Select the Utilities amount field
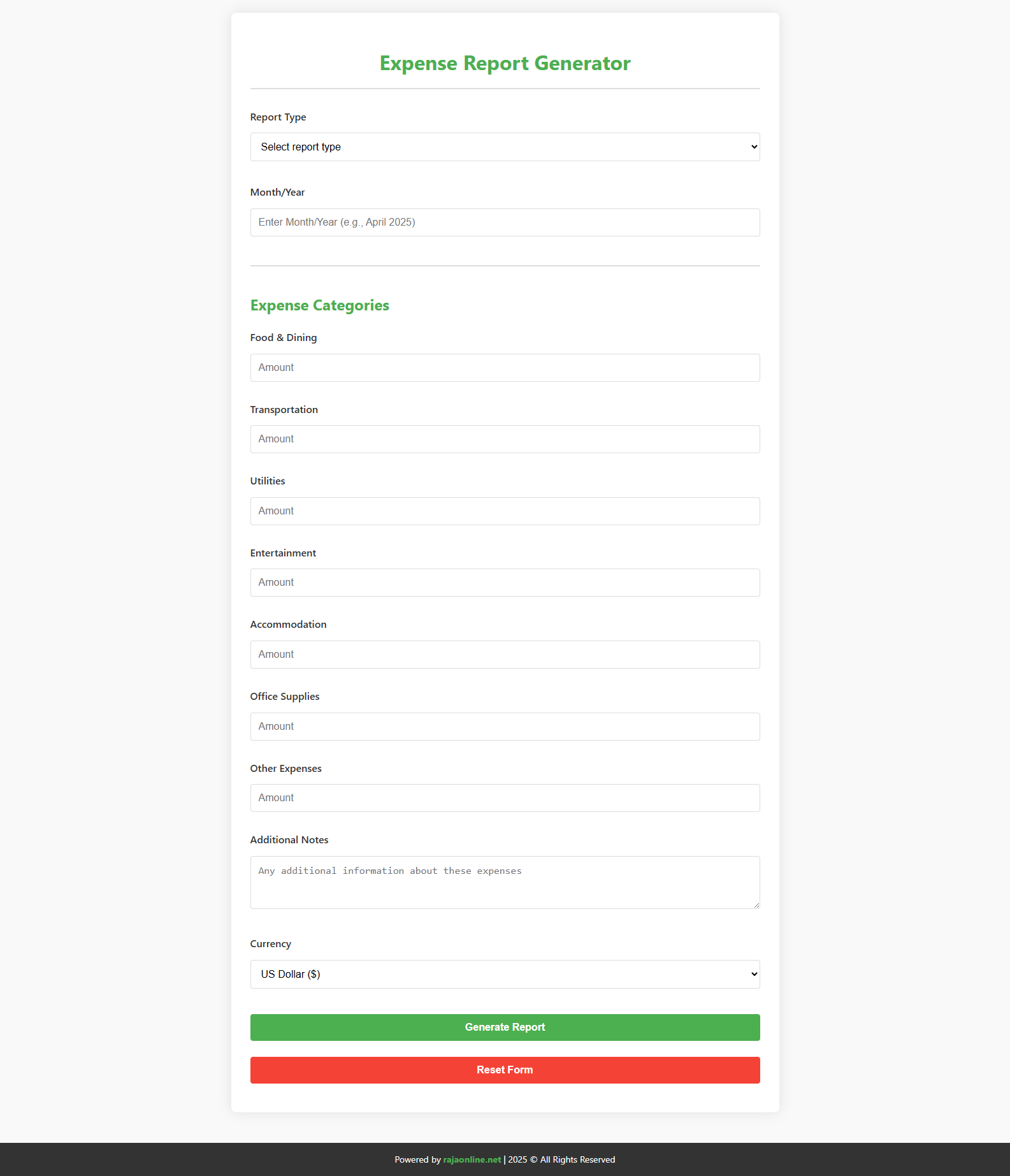Image resolution: width=1010 pixels, height=1176 pixels. (504, 511)
